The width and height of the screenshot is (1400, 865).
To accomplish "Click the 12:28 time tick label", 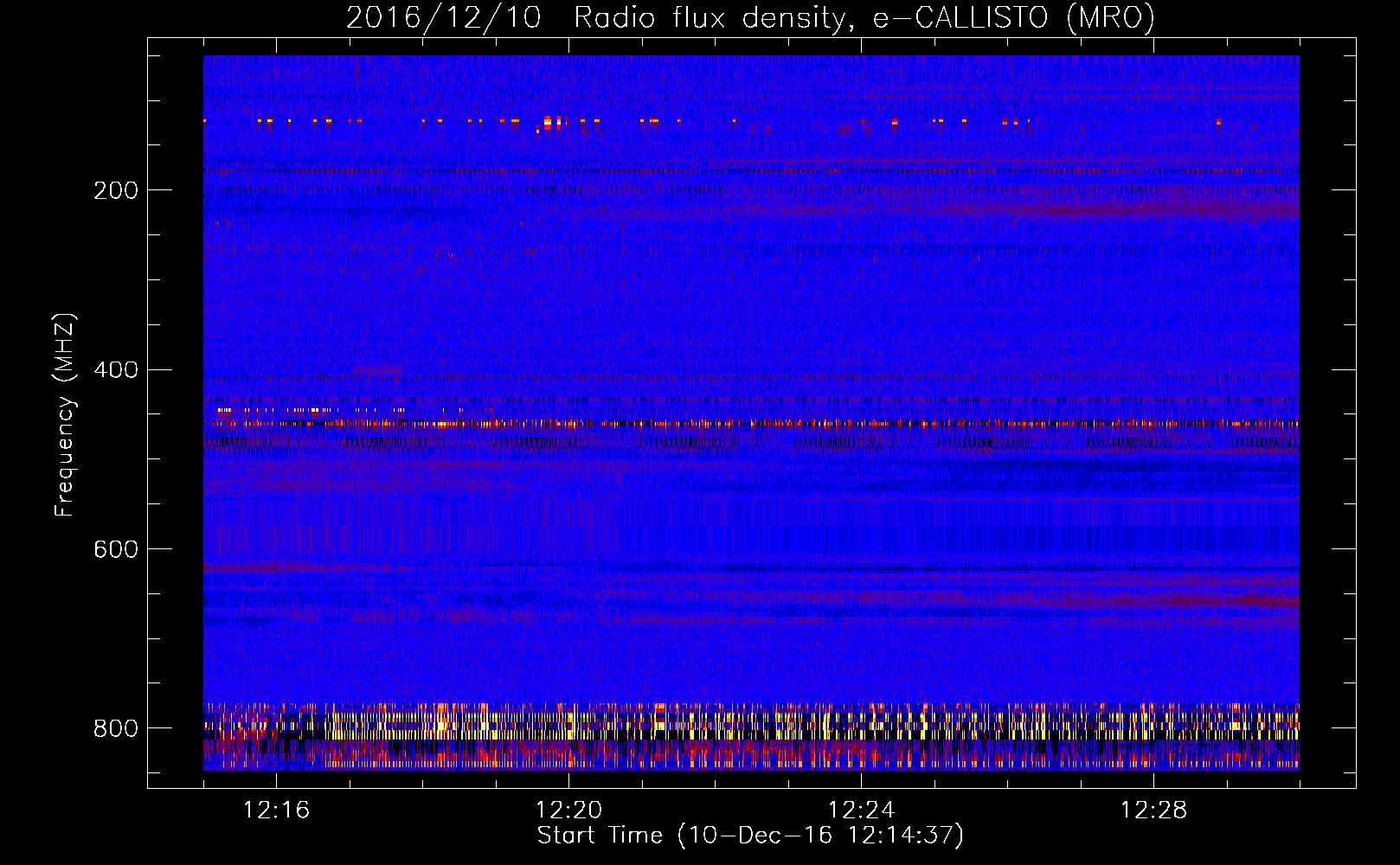I will pyautogui.click(x=1154, y=811).
